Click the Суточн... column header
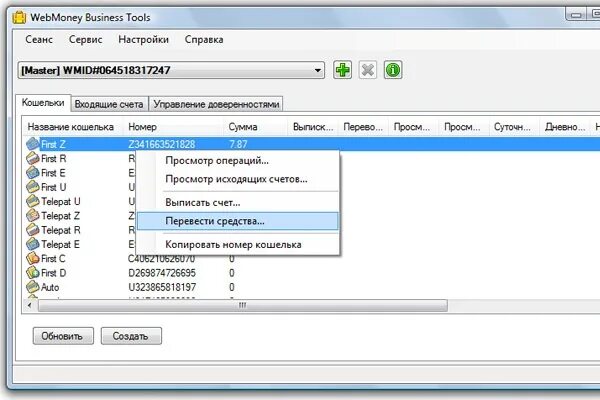The width and height of the screenshot is (600, 400). point(514,127)
